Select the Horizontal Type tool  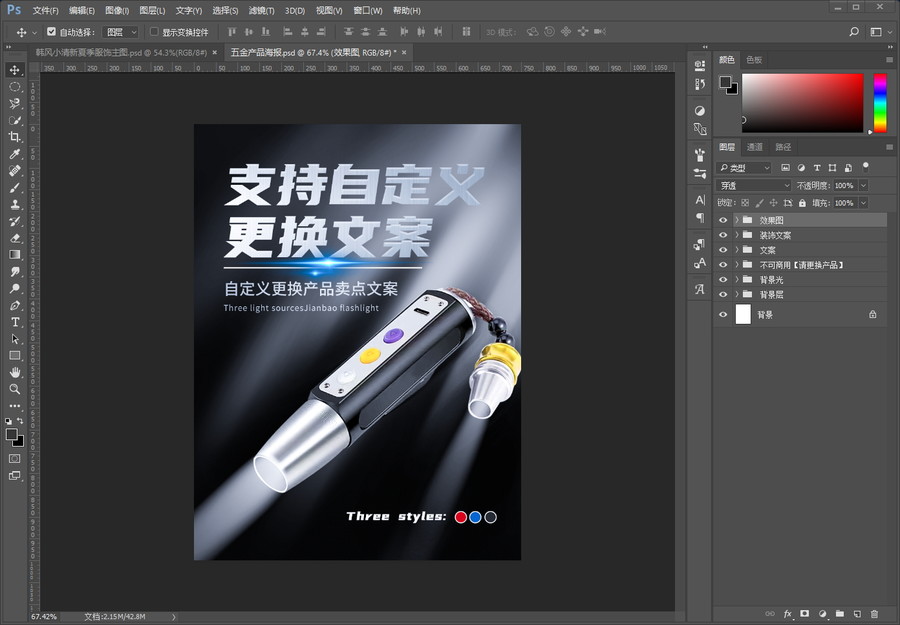tap(14, 322)
